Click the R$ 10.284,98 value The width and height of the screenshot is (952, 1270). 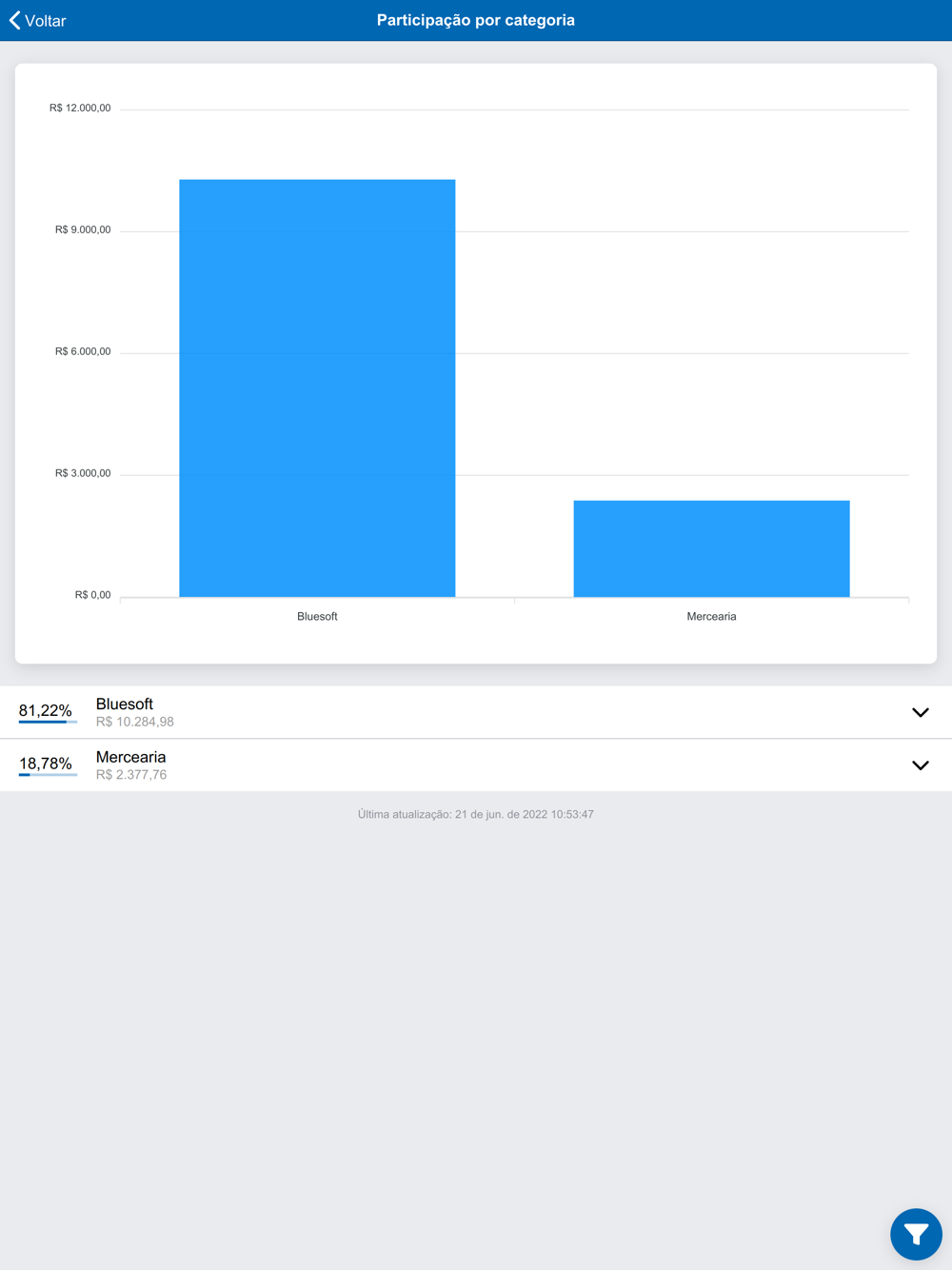(x=135, y=722)
